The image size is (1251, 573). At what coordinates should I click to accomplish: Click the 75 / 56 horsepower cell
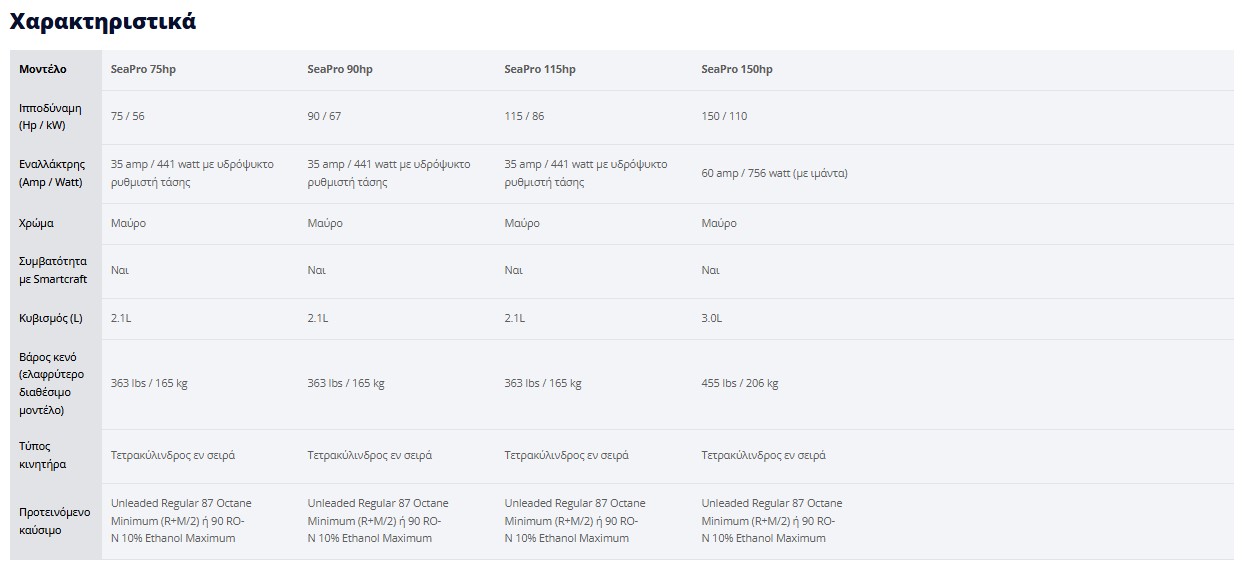pos(127,116)
